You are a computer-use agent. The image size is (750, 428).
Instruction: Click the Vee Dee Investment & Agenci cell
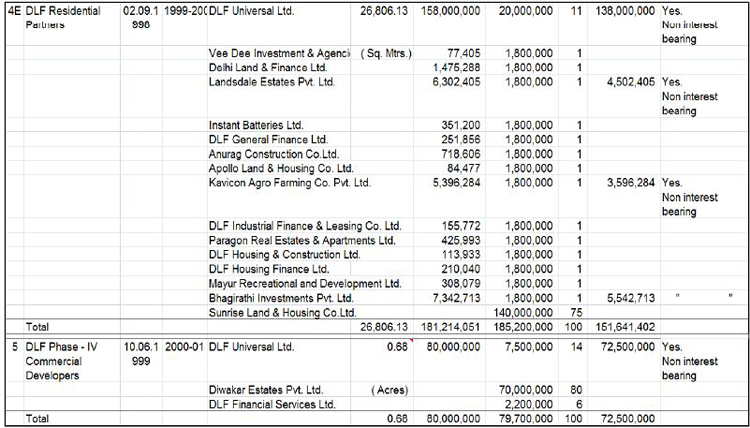tap(279, 51)
